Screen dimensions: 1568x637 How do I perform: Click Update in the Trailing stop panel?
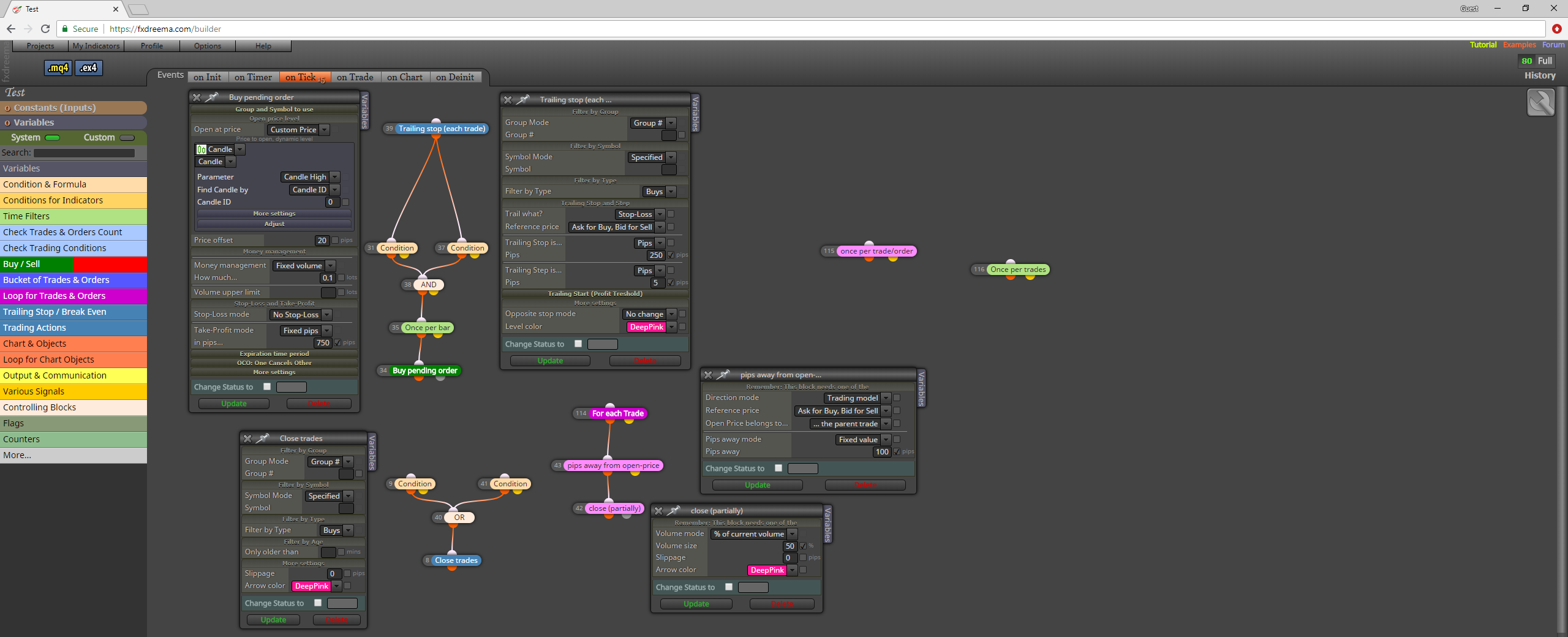tap(550, 361)
